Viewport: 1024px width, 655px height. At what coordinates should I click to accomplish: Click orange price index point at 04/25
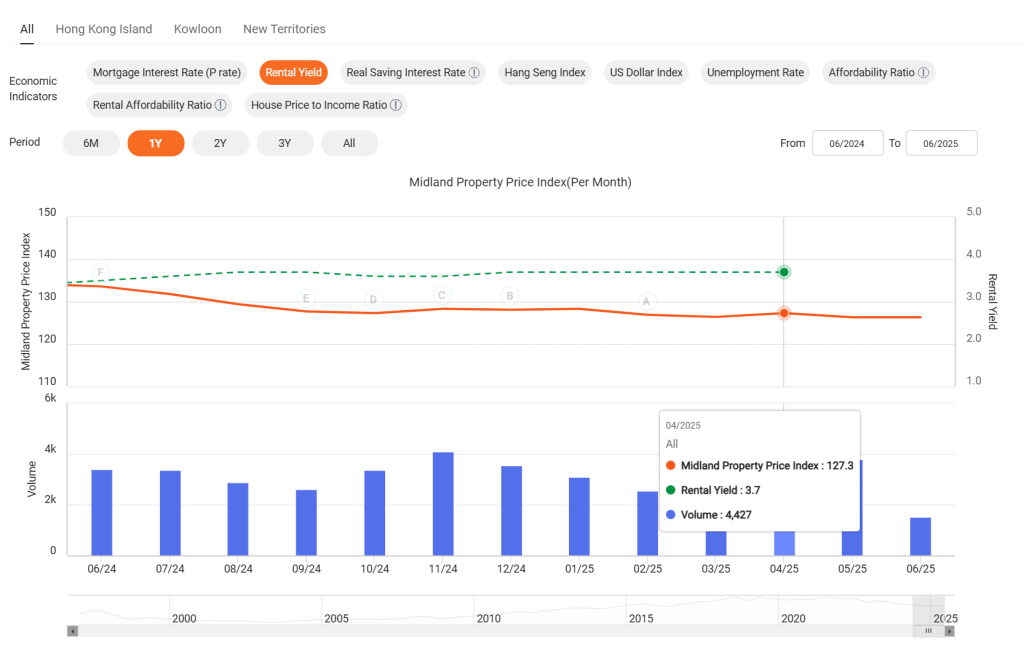point(784,313)
